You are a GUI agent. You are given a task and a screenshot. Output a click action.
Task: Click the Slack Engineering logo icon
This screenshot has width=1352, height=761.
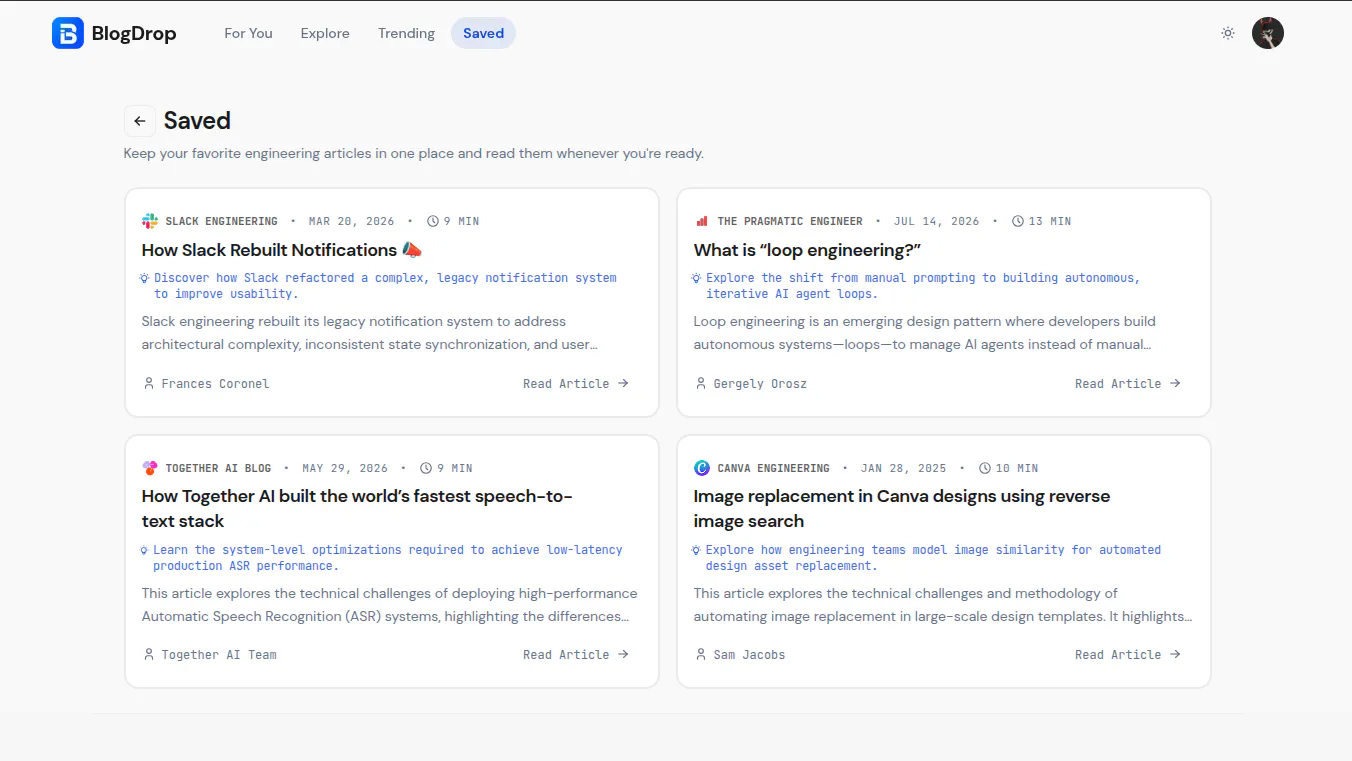pyautogui.click(x=150, y=221)
